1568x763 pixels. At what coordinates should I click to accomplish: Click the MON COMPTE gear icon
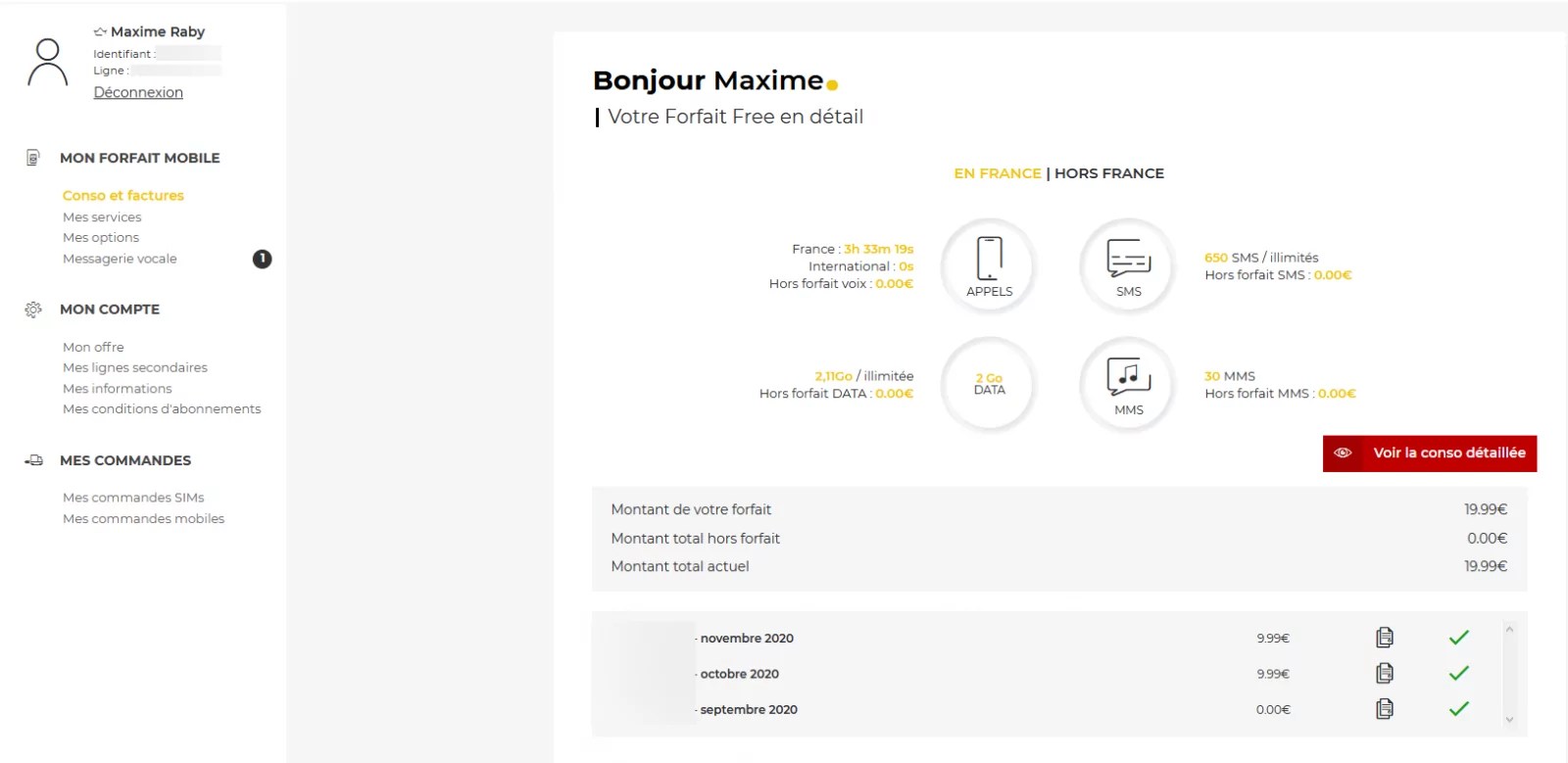point(32,308)
